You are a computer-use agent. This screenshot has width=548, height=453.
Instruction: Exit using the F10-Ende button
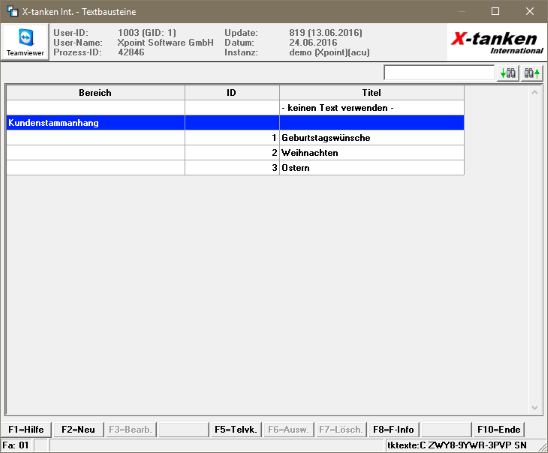[x=499, y=430]
